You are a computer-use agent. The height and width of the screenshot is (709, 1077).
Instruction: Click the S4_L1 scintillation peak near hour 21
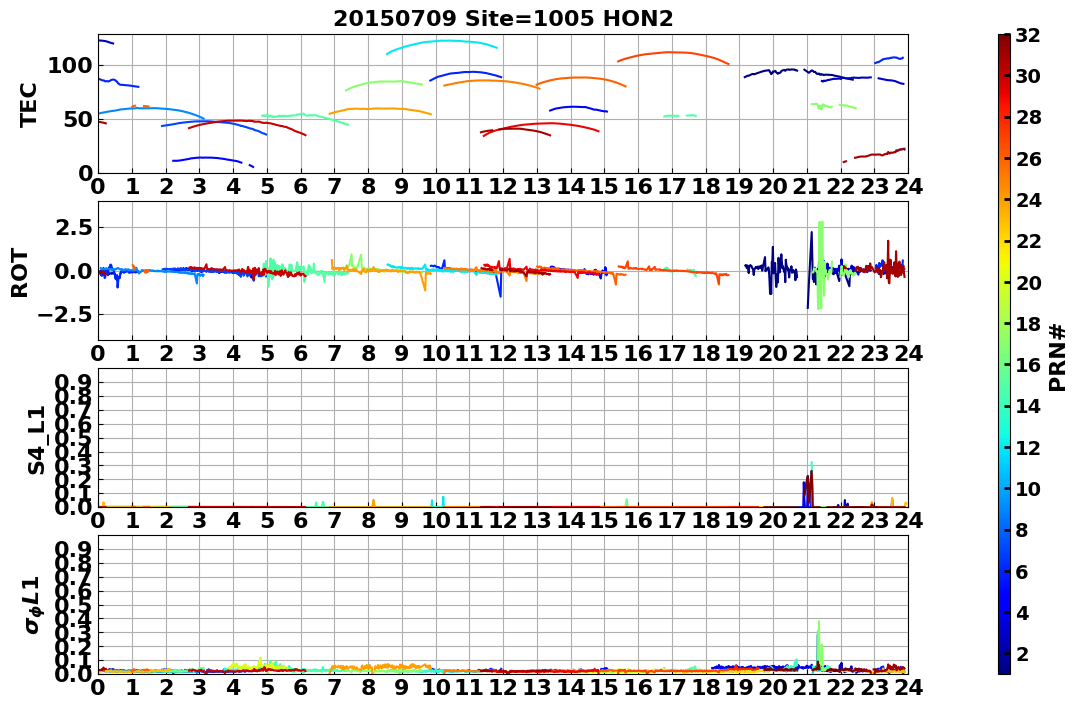click(x=809, y=484)
